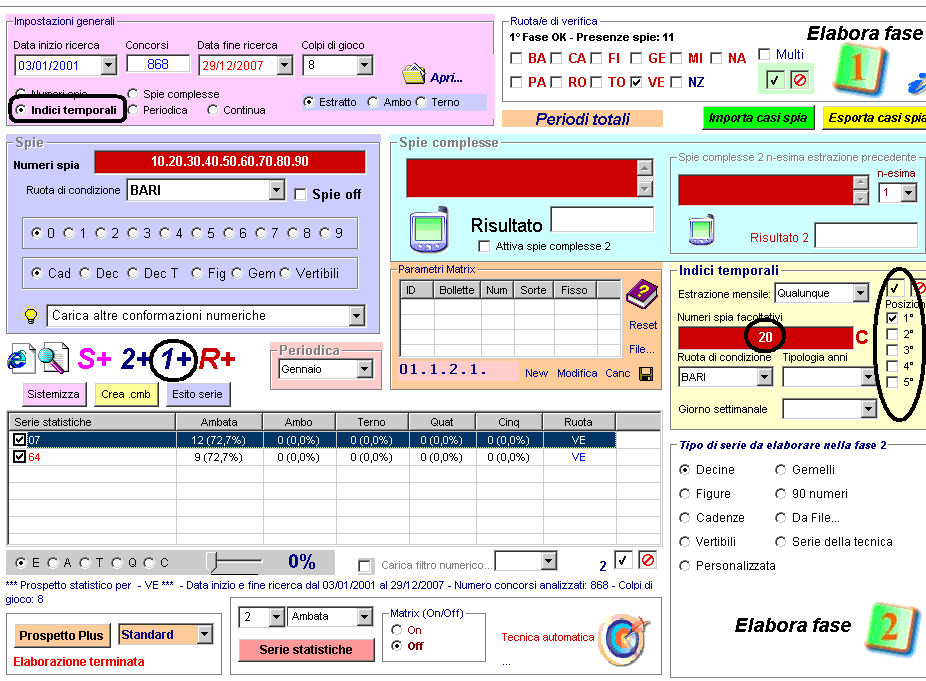Open the magnifier preview icon
Viewport: 926px width, 681px height.
click(x=53, y=358)
